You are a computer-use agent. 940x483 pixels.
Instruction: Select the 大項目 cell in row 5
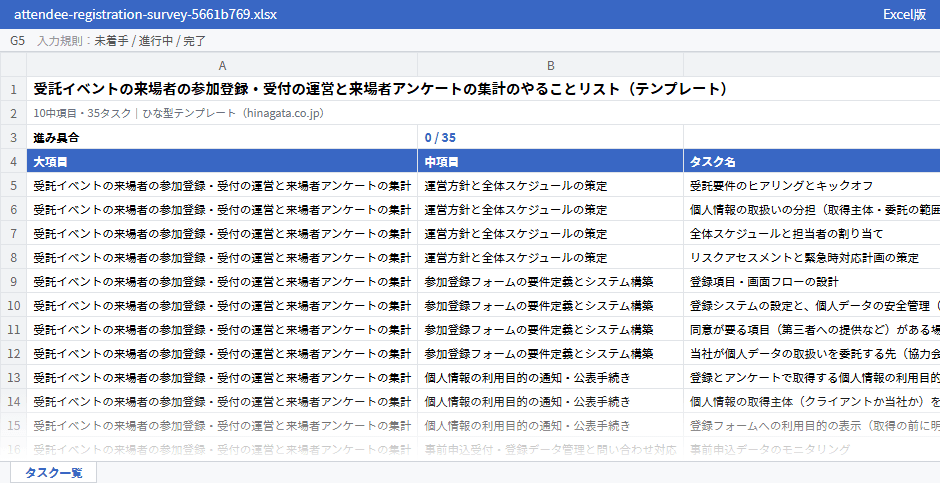[x=222, y=185]
